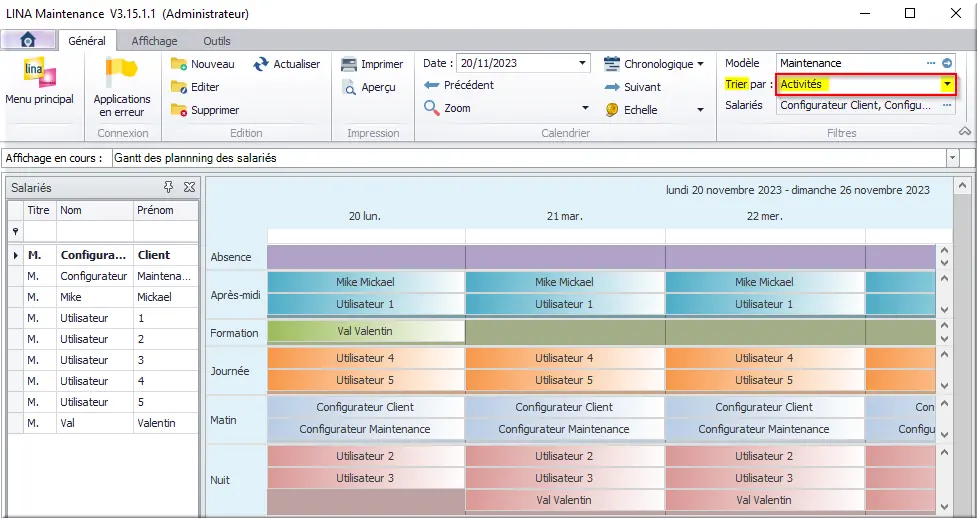Select Utilisateur 3 row in Salariés

(x=103, y=360)
